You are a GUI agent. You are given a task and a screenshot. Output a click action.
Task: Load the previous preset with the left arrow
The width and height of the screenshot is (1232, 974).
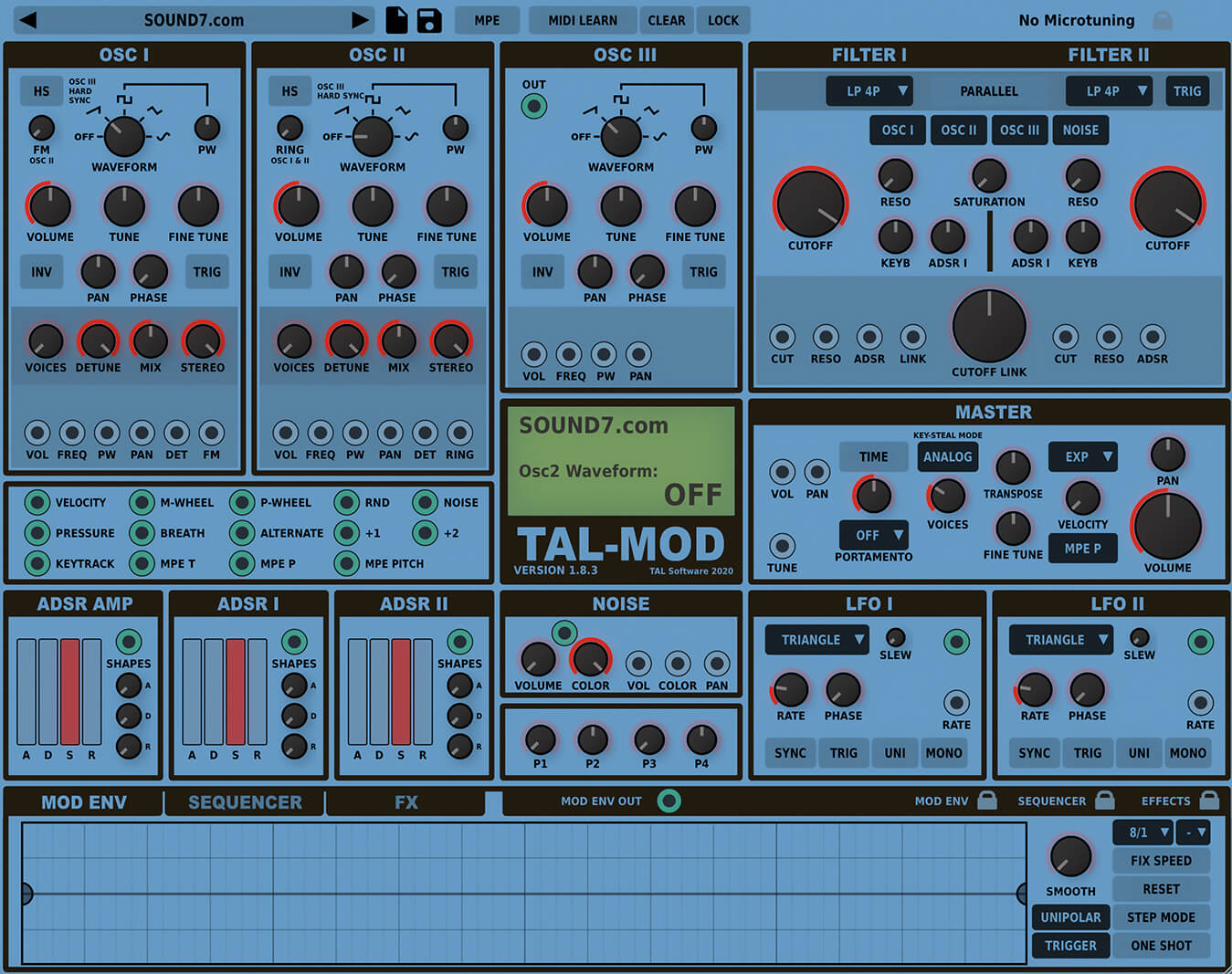tap(27, 20)
